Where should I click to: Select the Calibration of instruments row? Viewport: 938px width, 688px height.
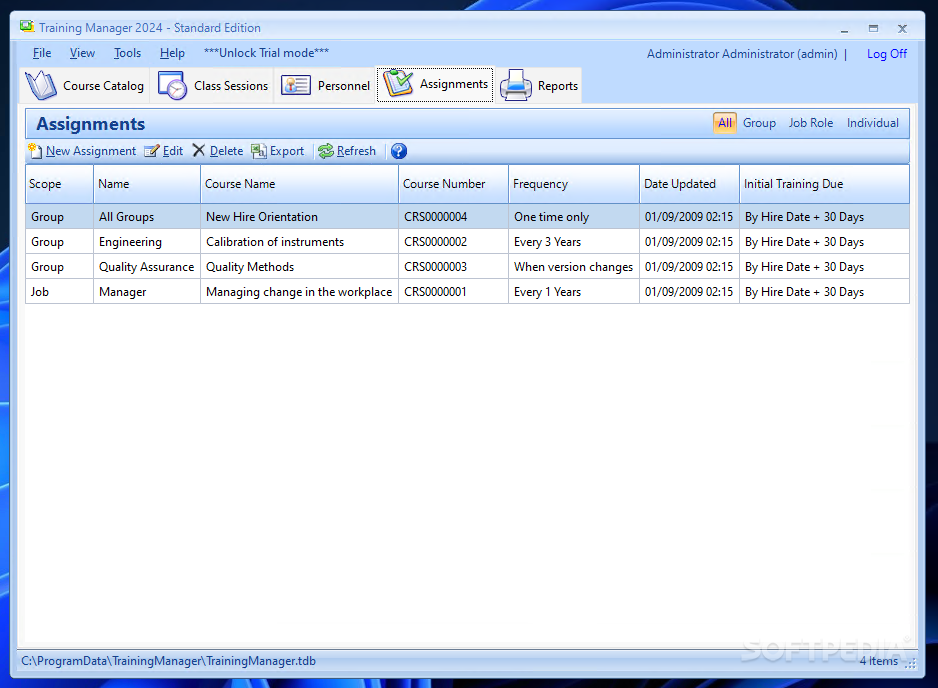[467, 242]
